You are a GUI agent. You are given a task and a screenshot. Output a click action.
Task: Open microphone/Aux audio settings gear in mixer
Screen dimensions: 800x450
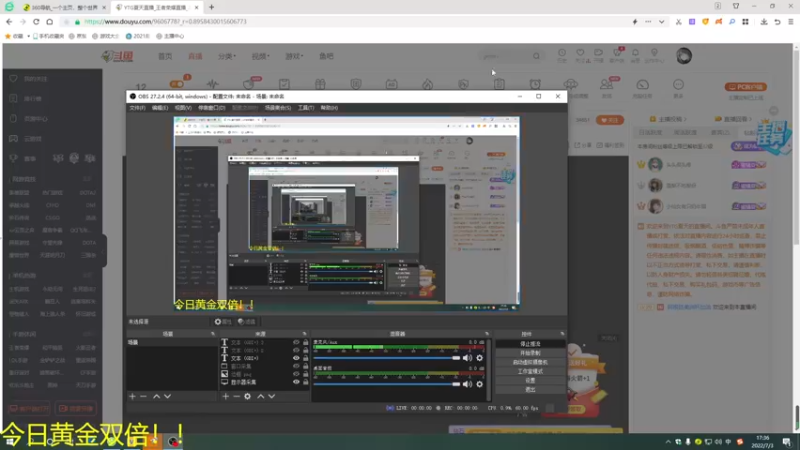click(480, 358)
